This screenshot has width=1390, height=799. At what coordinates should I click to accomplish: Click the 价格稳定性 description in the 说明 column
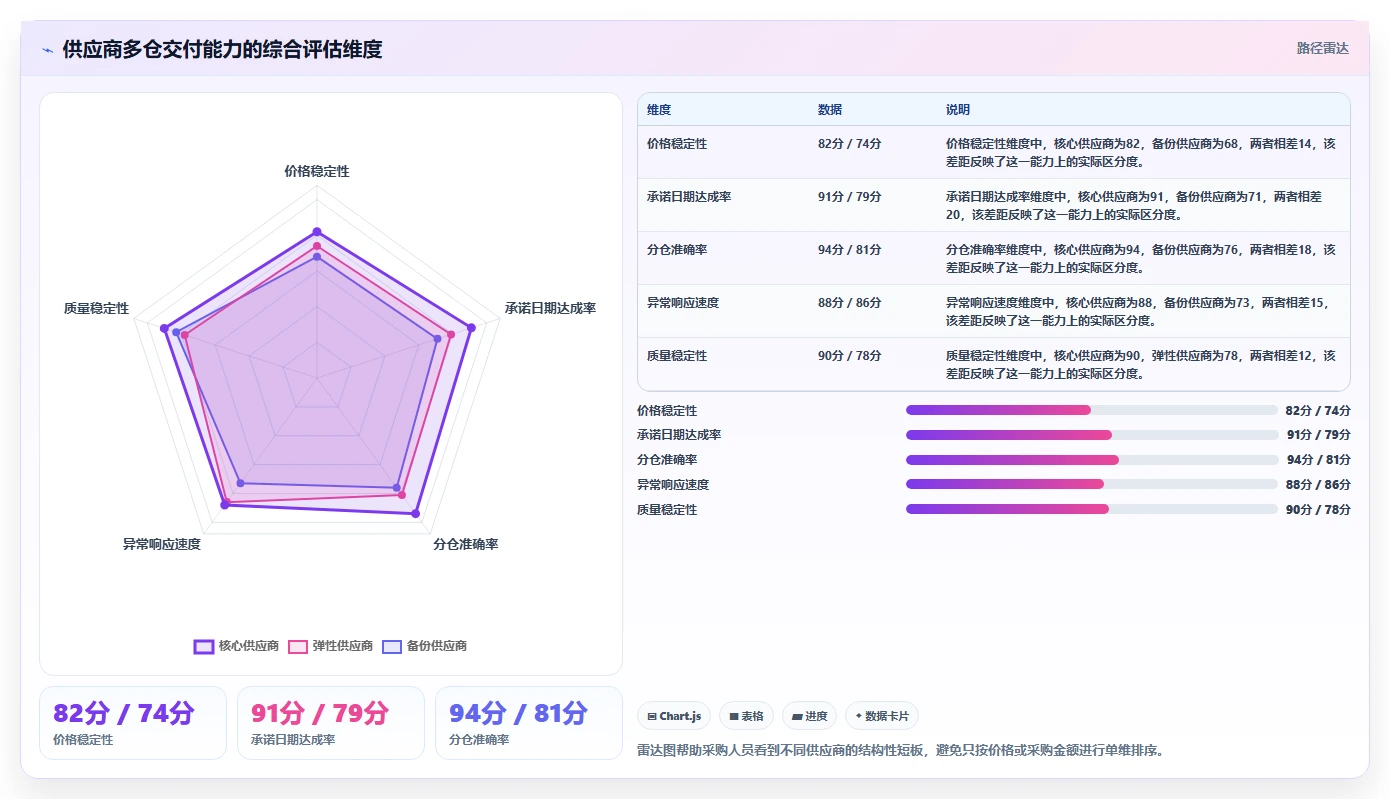click(x=1141, y=153)
